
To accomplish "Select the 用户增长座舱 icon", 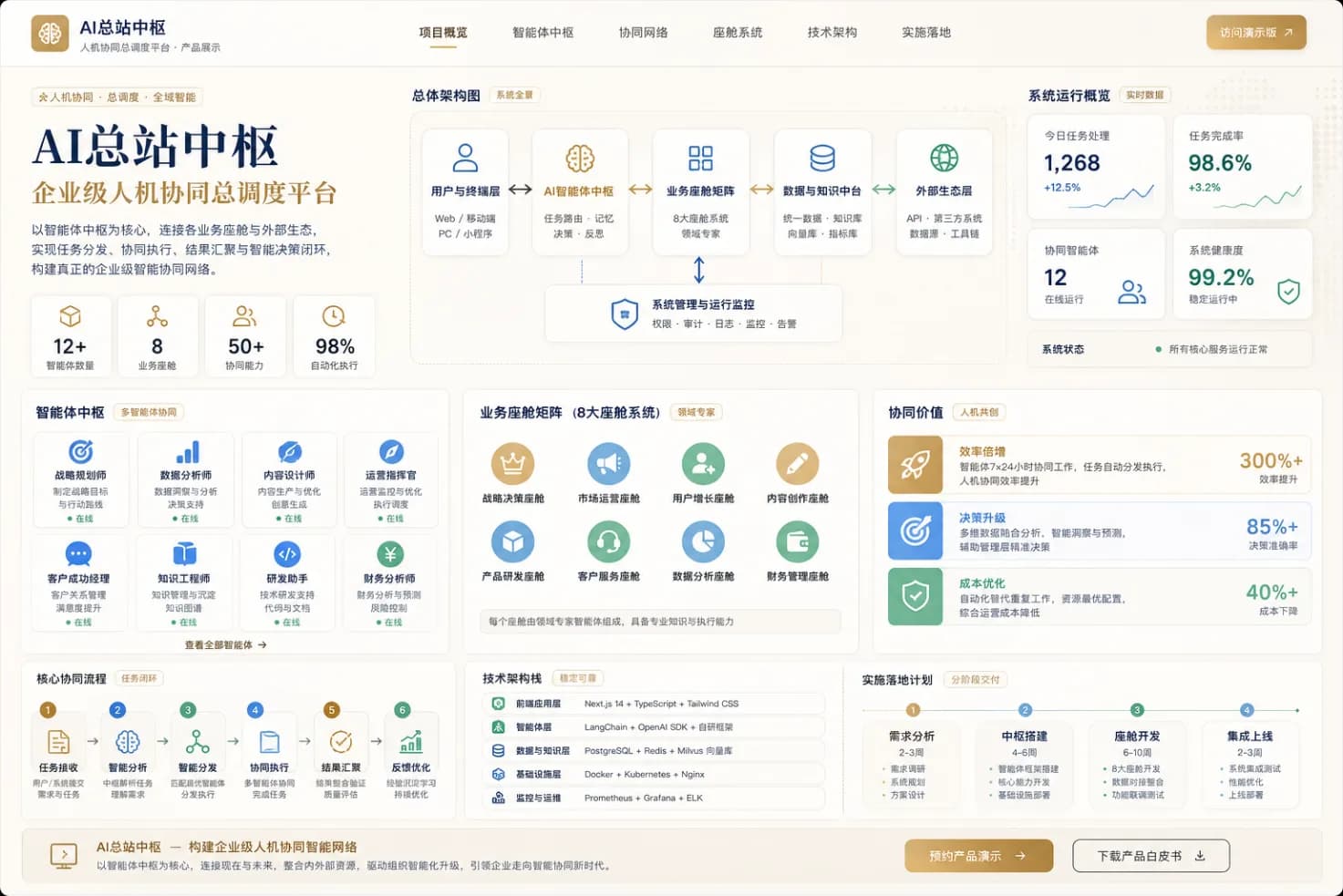I will 703,464.
